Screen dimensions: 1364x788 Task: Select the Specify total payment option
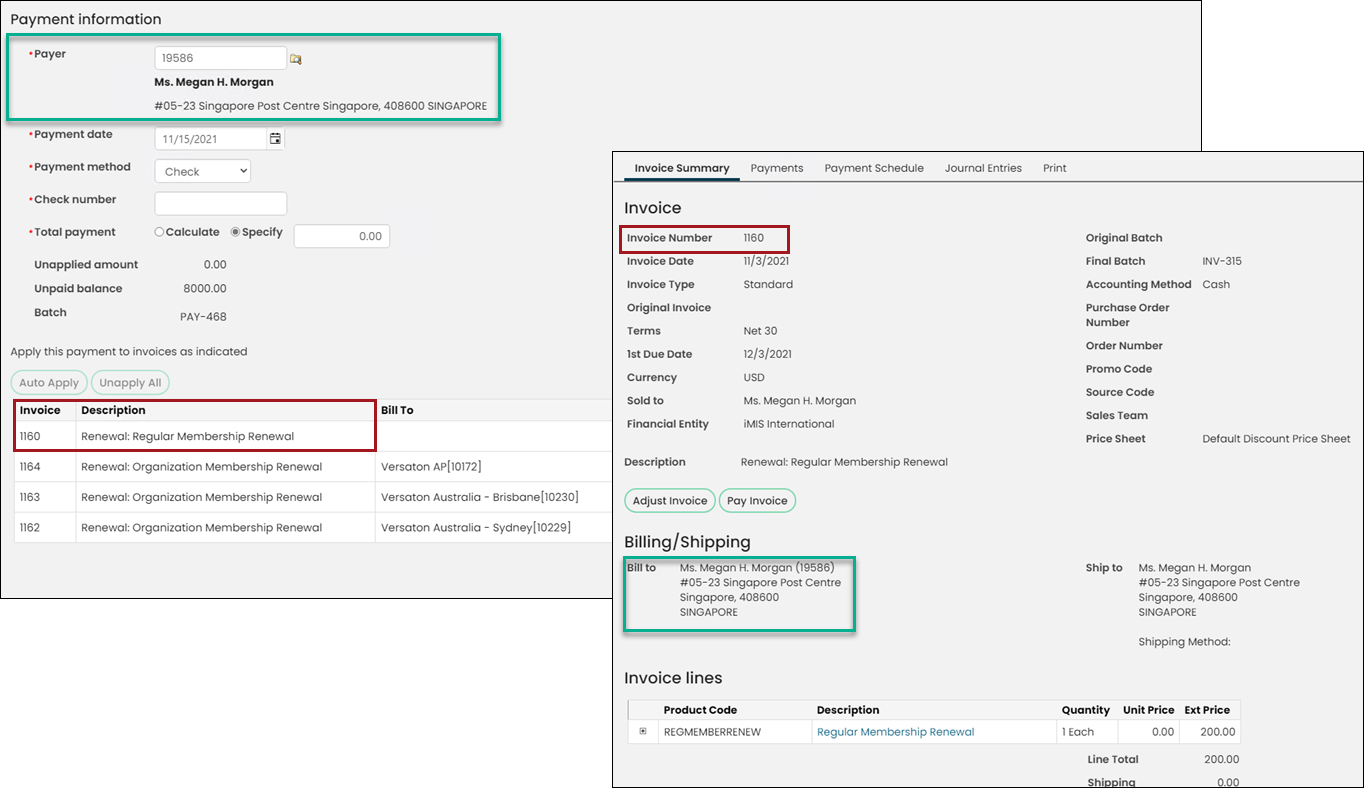[235, 232]
